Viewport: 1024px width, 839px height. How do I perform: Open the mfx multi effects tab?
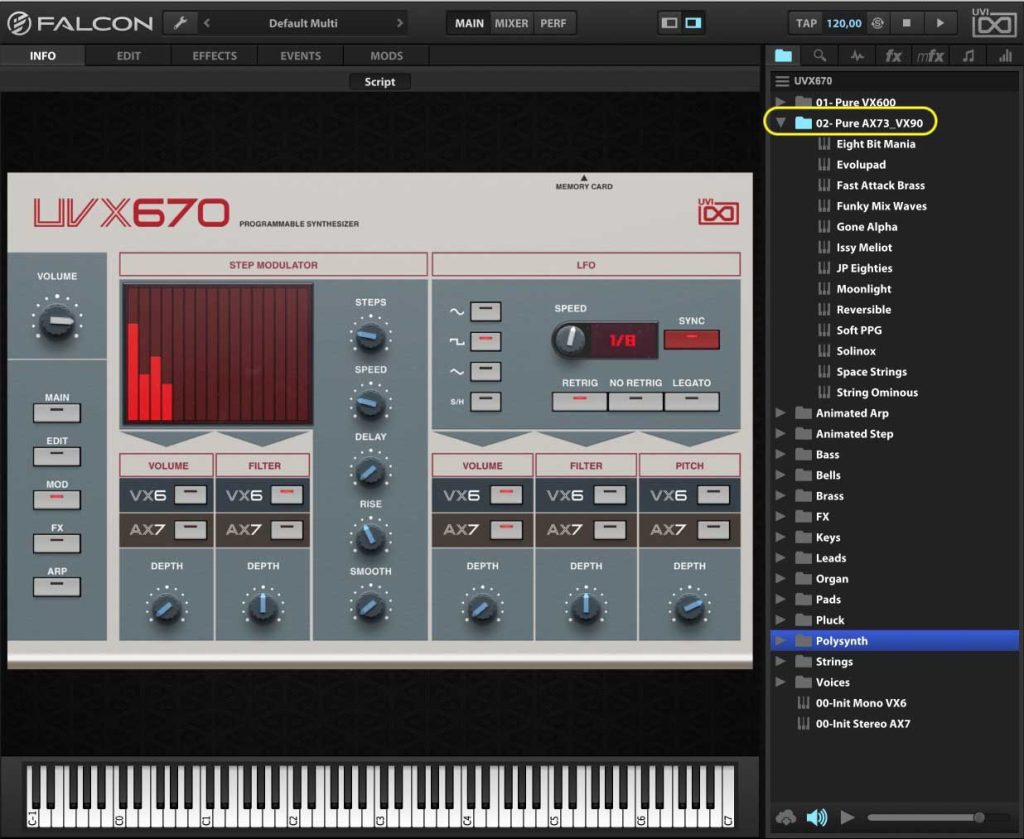930,56
